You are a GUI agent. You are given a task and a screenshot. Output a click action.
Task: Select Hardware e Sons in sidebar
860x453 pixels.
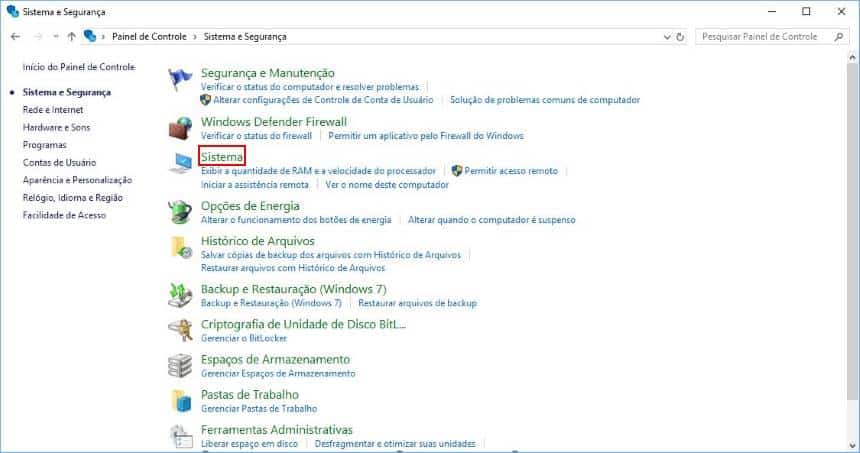click(x=56, y=127)
